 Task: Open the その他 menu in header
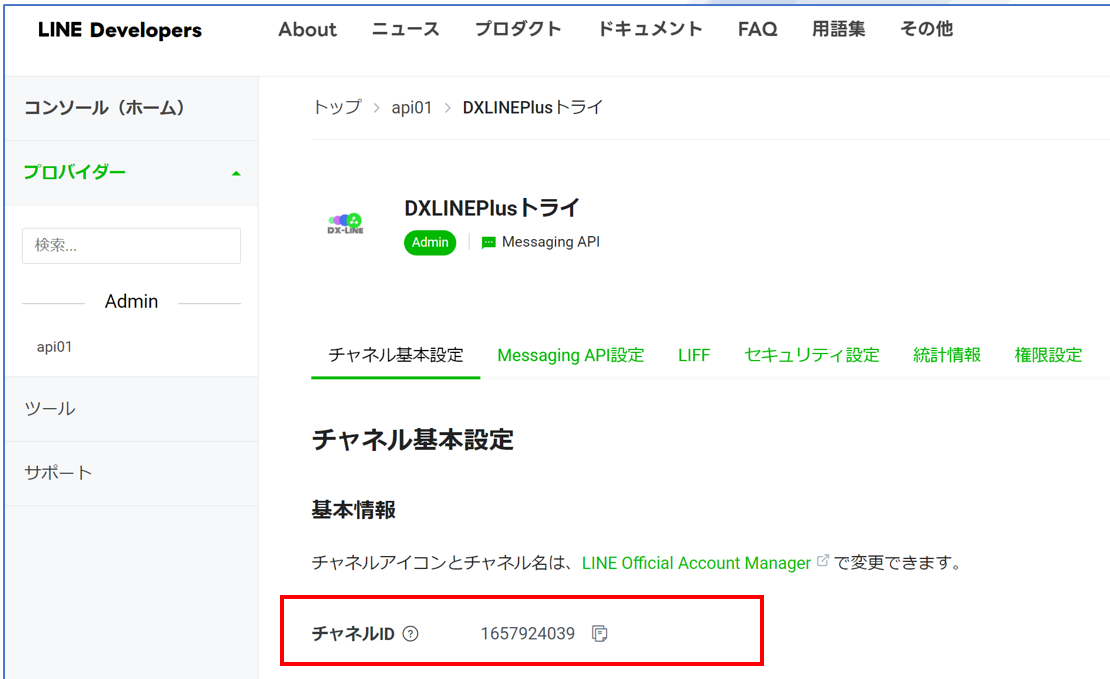click(x=926, y=29)
